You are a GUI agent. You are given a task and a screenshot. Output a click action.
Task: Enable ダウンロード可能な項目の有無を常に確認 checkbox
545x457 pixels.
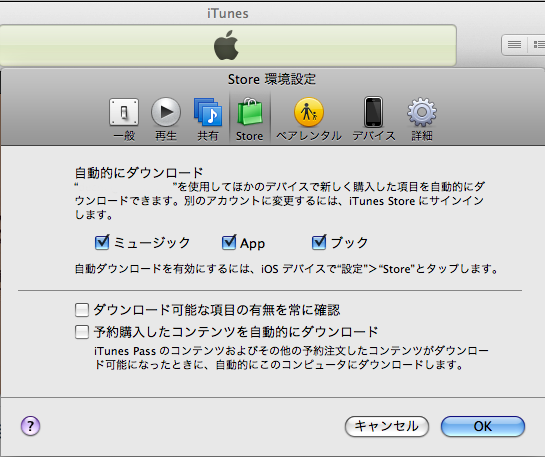pyautogui.click(x=82, y=310)
